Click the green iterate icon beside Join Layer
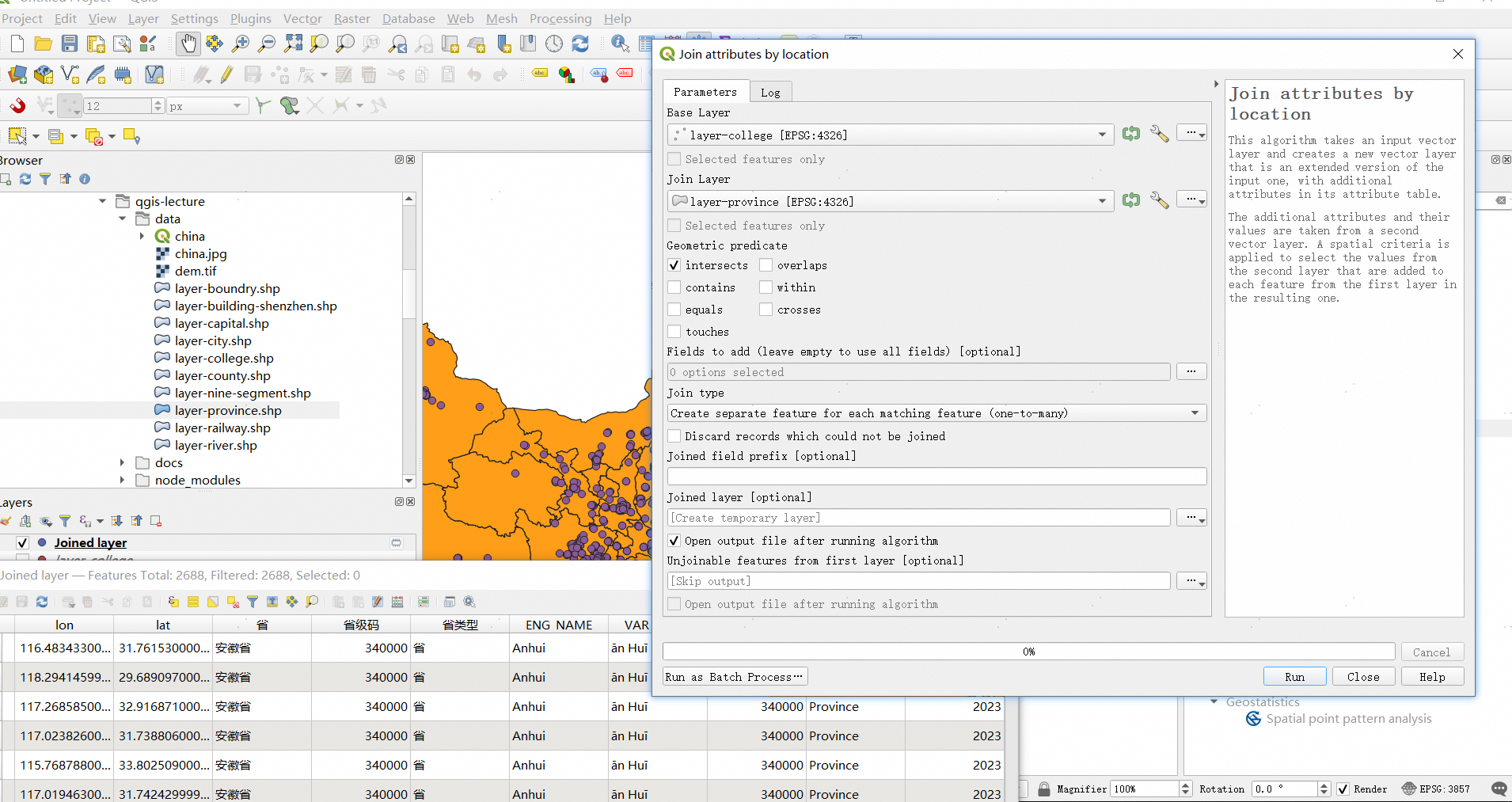This screenshot has height=802, width=1512. 1131,200
